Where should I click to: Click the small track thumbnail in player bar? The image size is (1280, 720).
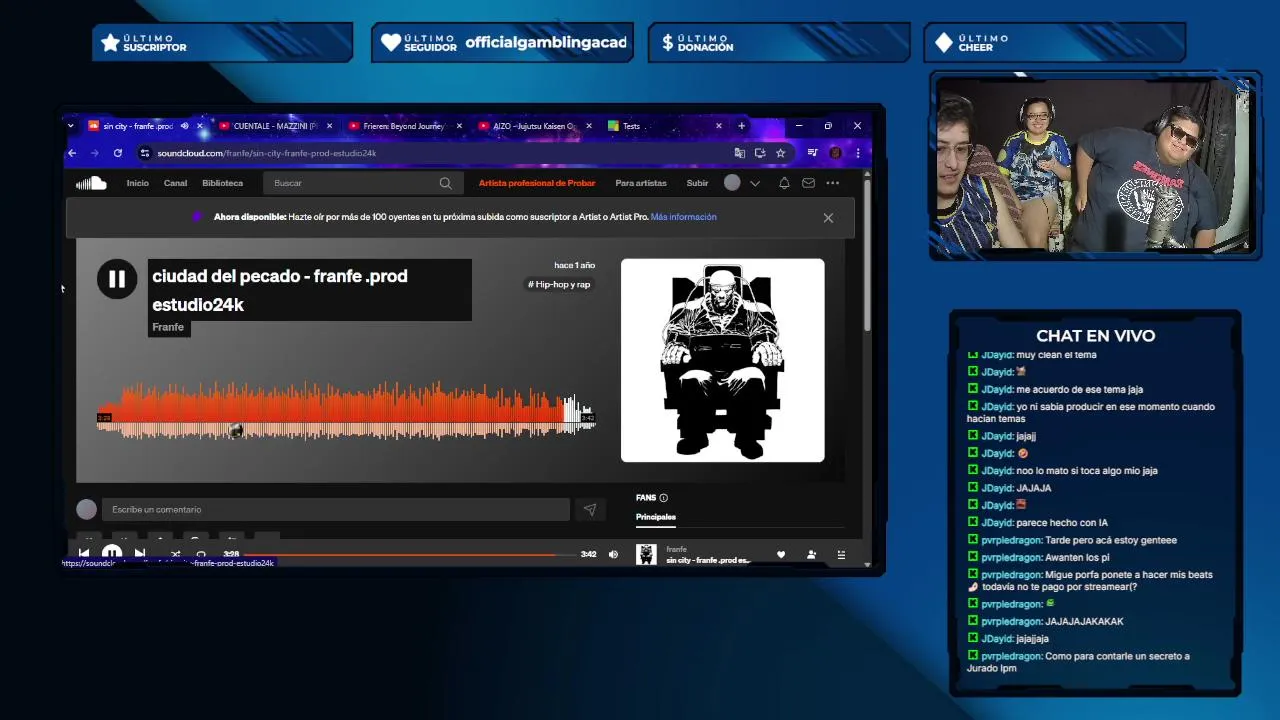(x=646, y=554)
